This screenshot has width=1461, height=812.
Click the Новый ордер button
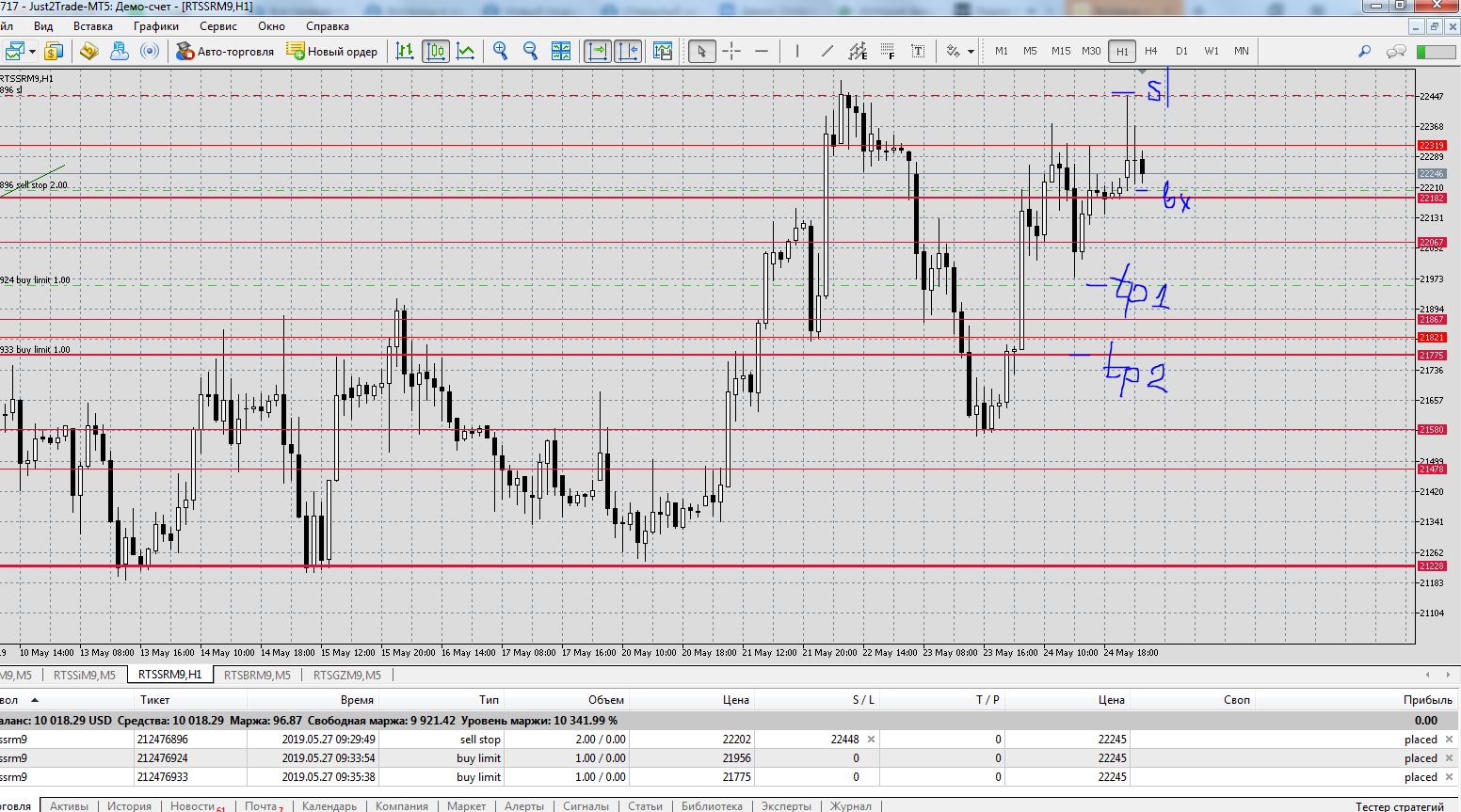pos(332,51)
